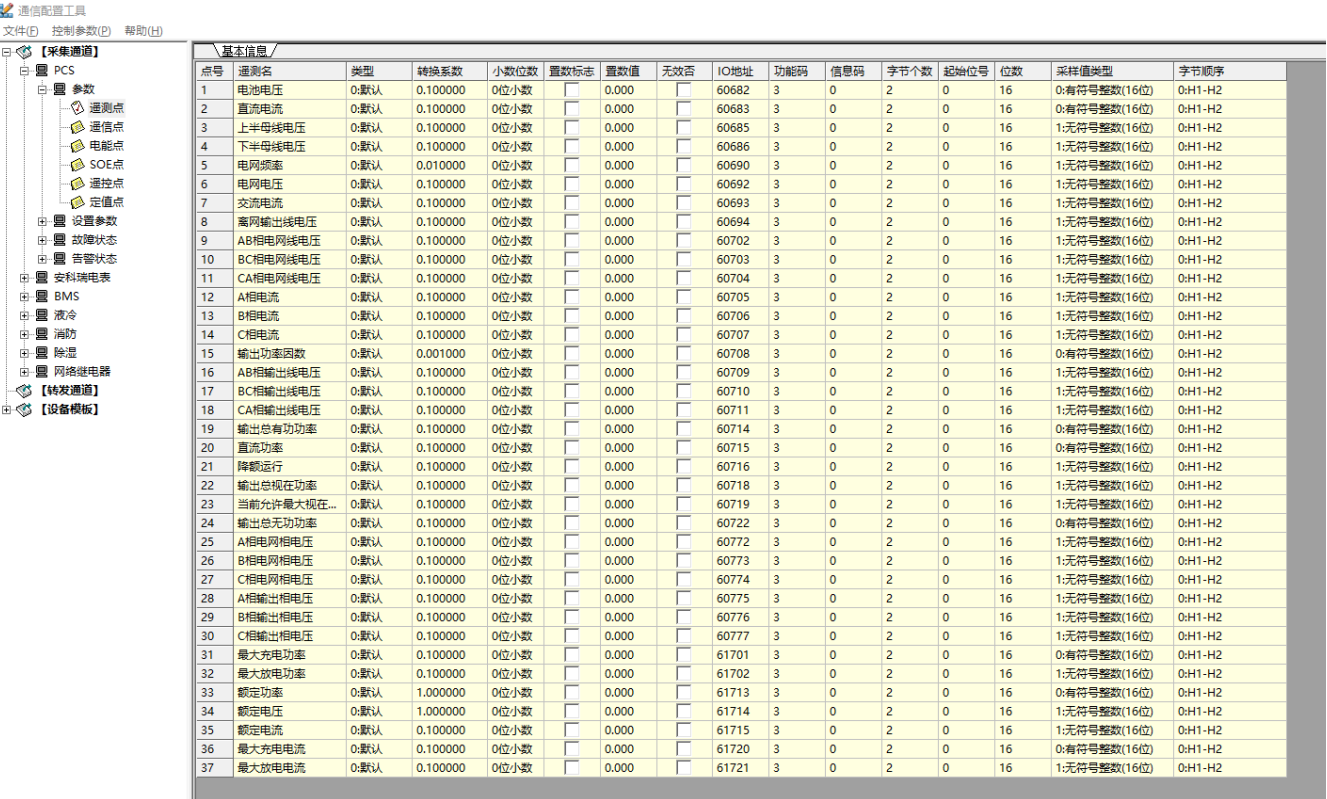Switch to the 基本信息 tab
This screenshot has height=799, width=1327.
coord(244,51)
